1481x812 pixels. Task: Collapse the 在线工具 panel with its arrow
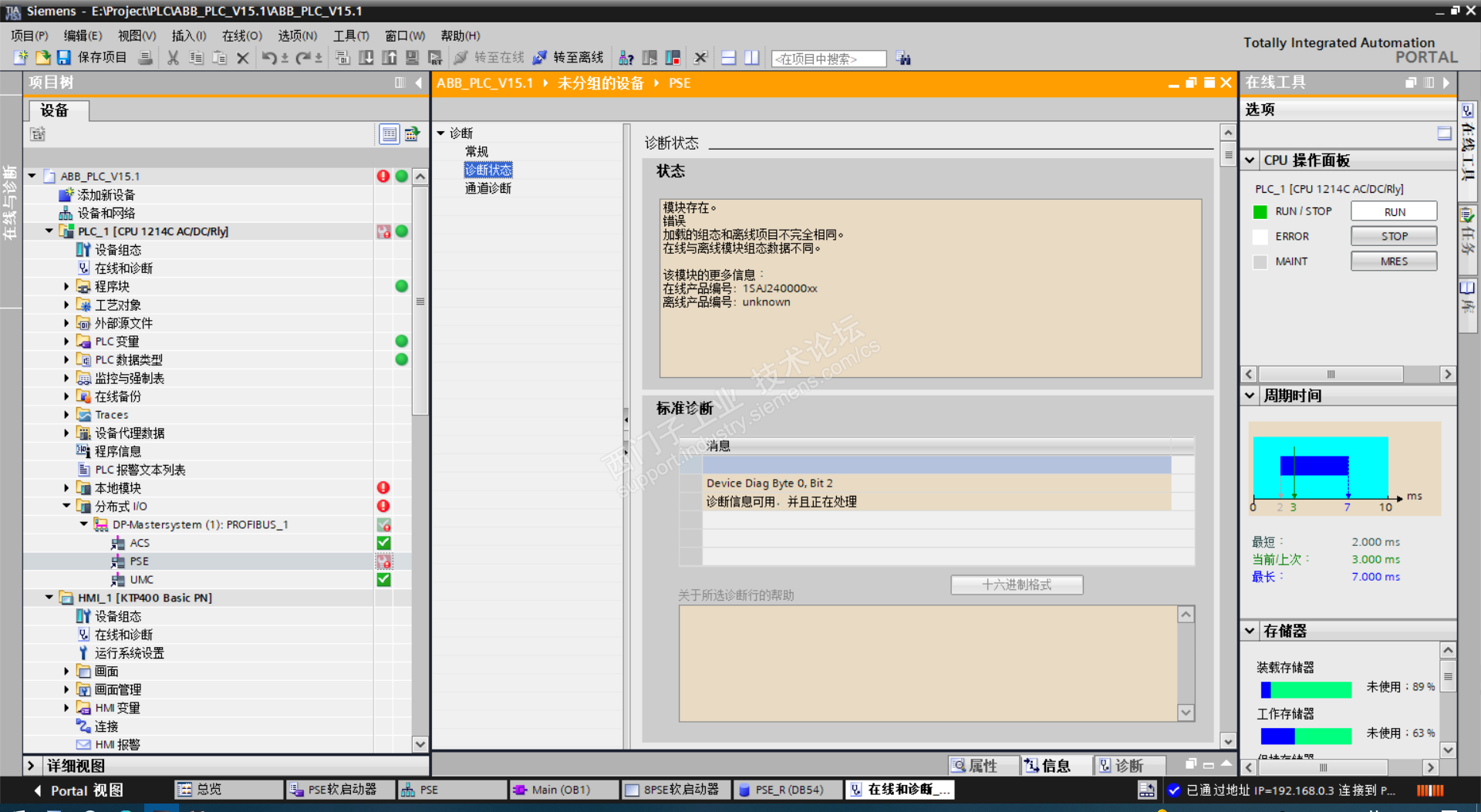(1446, 83)
